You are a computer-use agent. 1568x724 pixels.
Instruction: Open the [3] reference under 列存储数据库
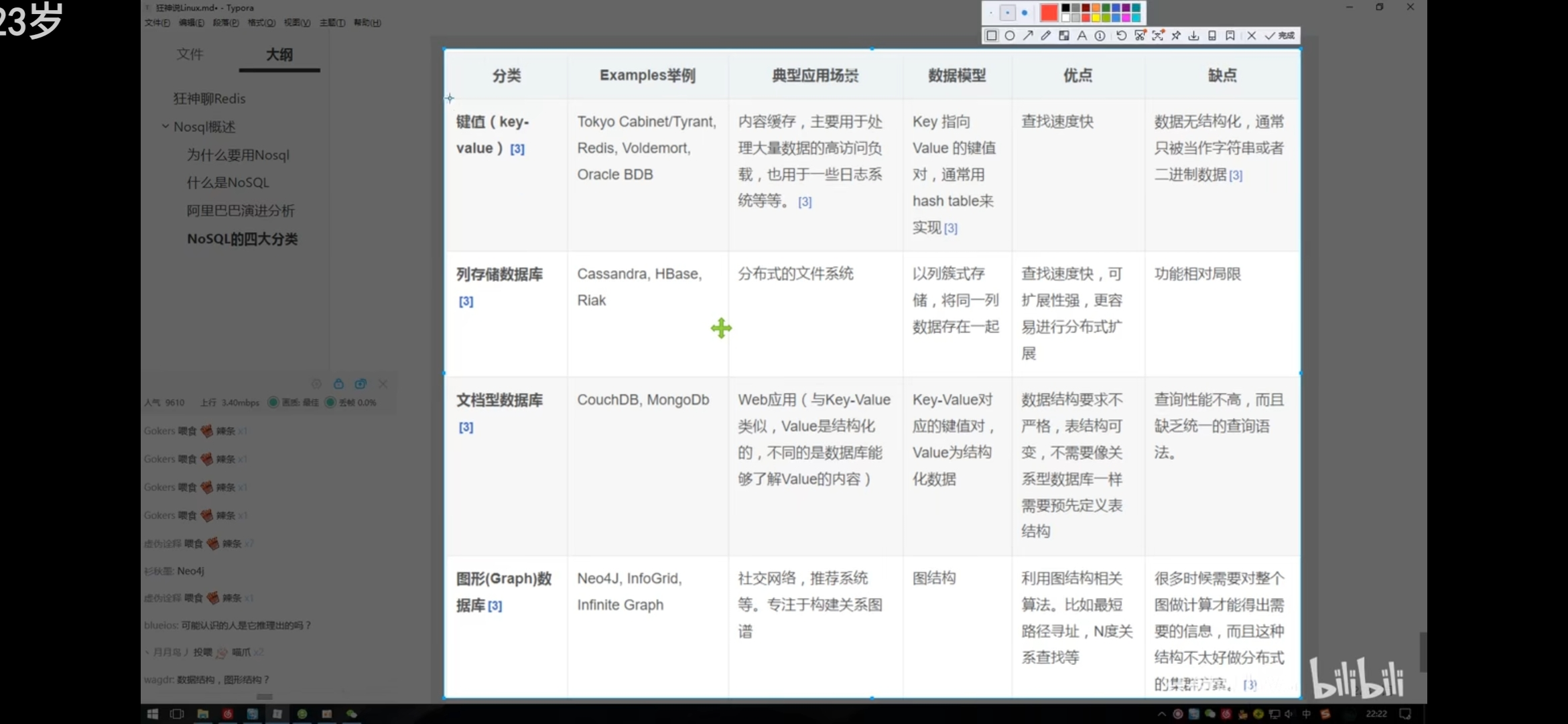click(x=466, y=302)
